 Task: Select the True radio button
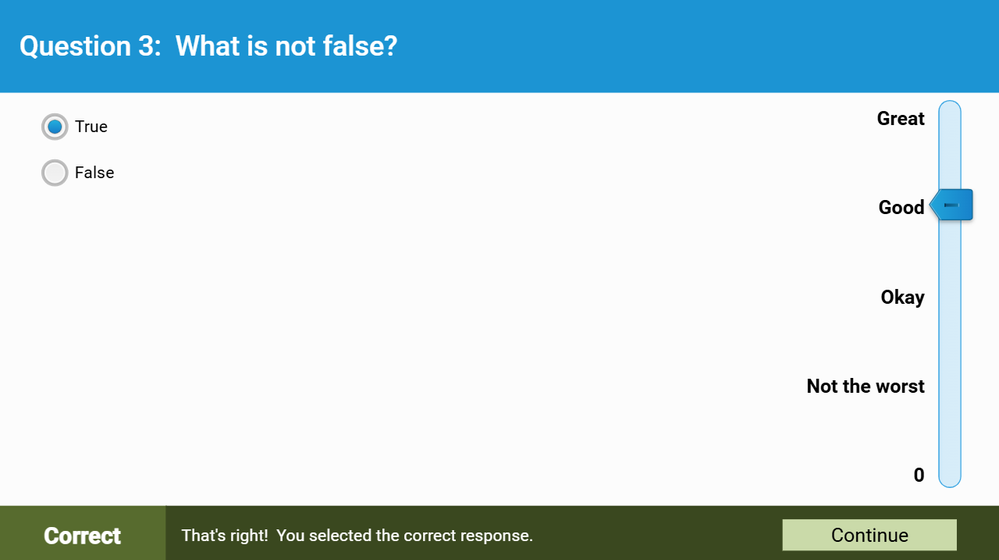[x=55, y=127]
